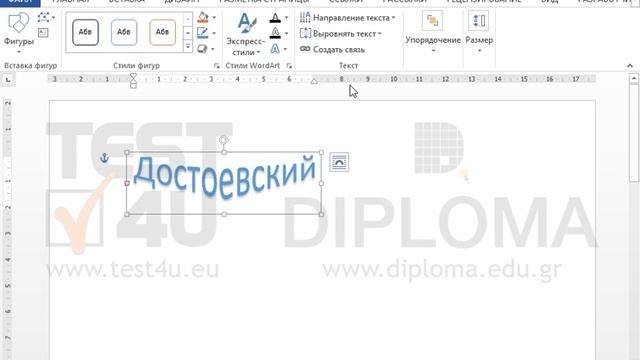Viewport: 640px width, 360px height.
Task: Click the Создать связь button
Action: coord(332,49)
